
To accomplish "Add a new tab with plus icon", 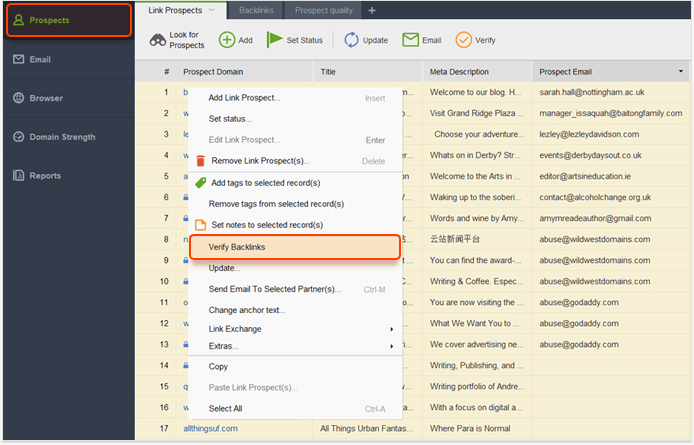I will coord(372,10).
